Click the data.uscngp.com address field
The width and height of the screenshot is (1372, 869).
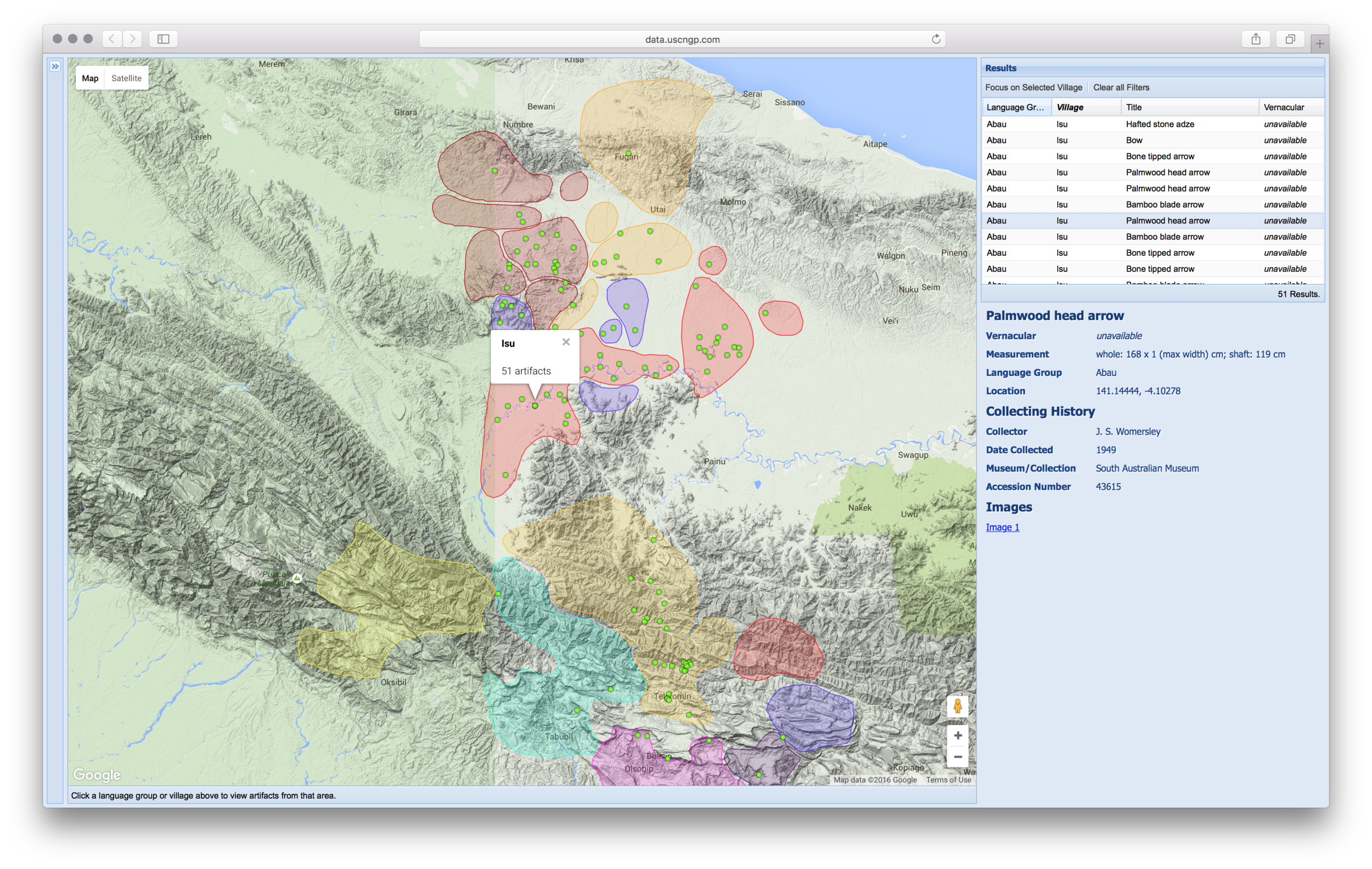(682, 40)
